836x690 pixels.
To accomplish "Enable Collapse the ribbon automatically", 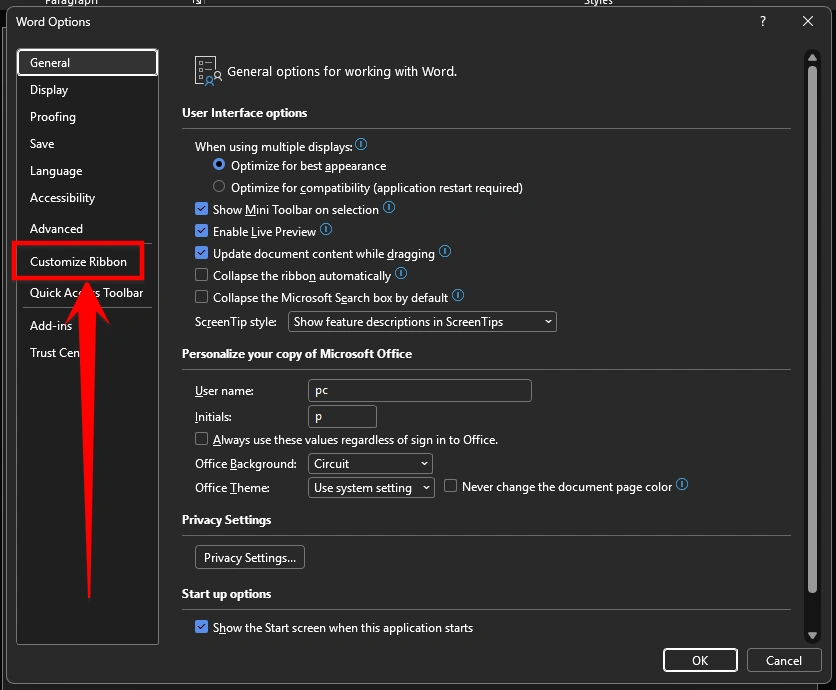I will (x=201, y=275).
